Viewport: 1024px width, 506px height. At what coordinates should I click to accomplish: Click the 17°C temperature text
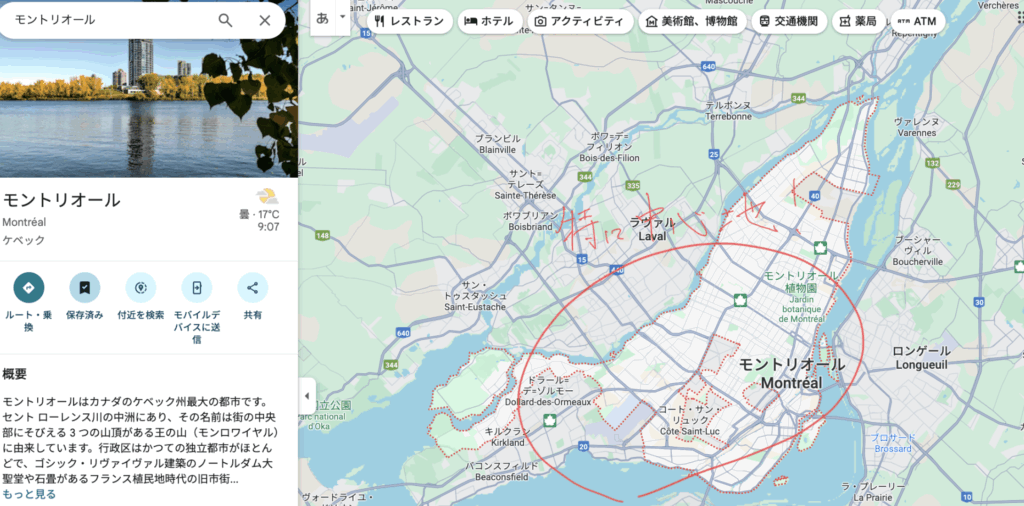(268, 214)
